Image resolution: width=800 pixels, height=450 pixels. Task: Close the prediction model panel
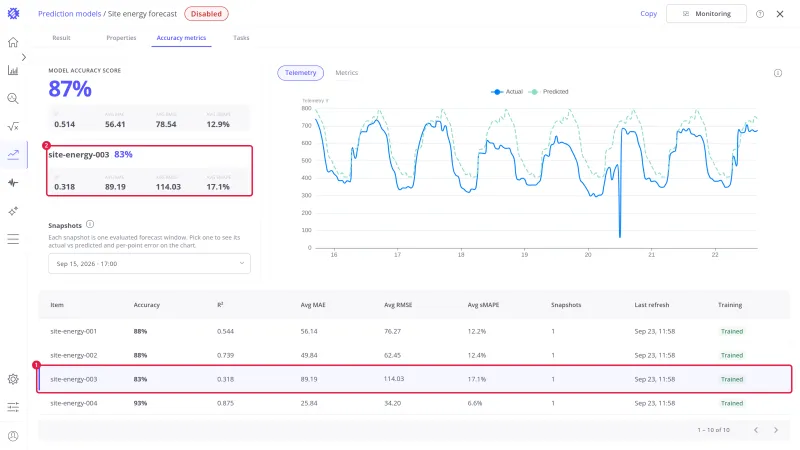point(780,14)
